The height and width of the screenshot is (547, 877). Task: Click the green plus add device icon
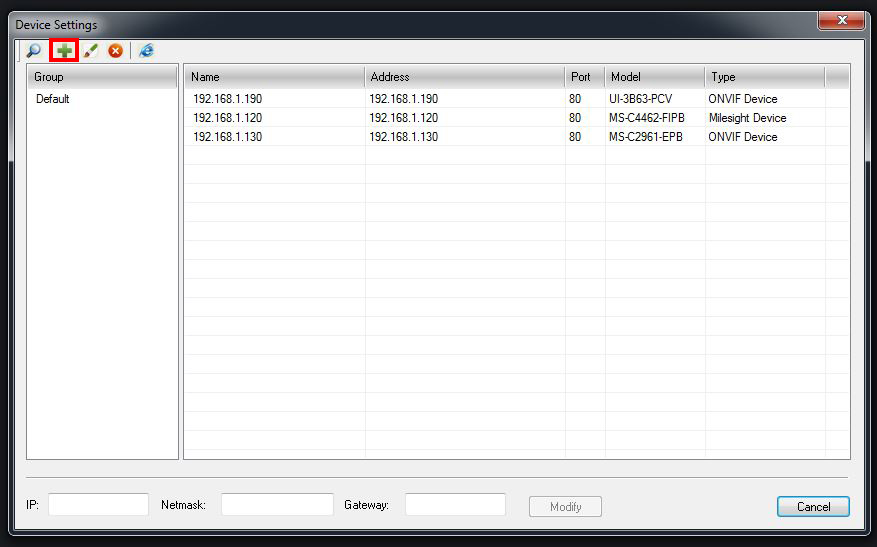[x=64, y=51]
